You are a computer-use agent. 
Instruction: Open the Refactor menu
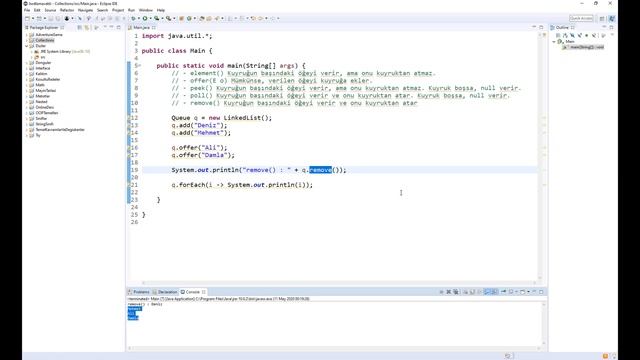(67, 10)
